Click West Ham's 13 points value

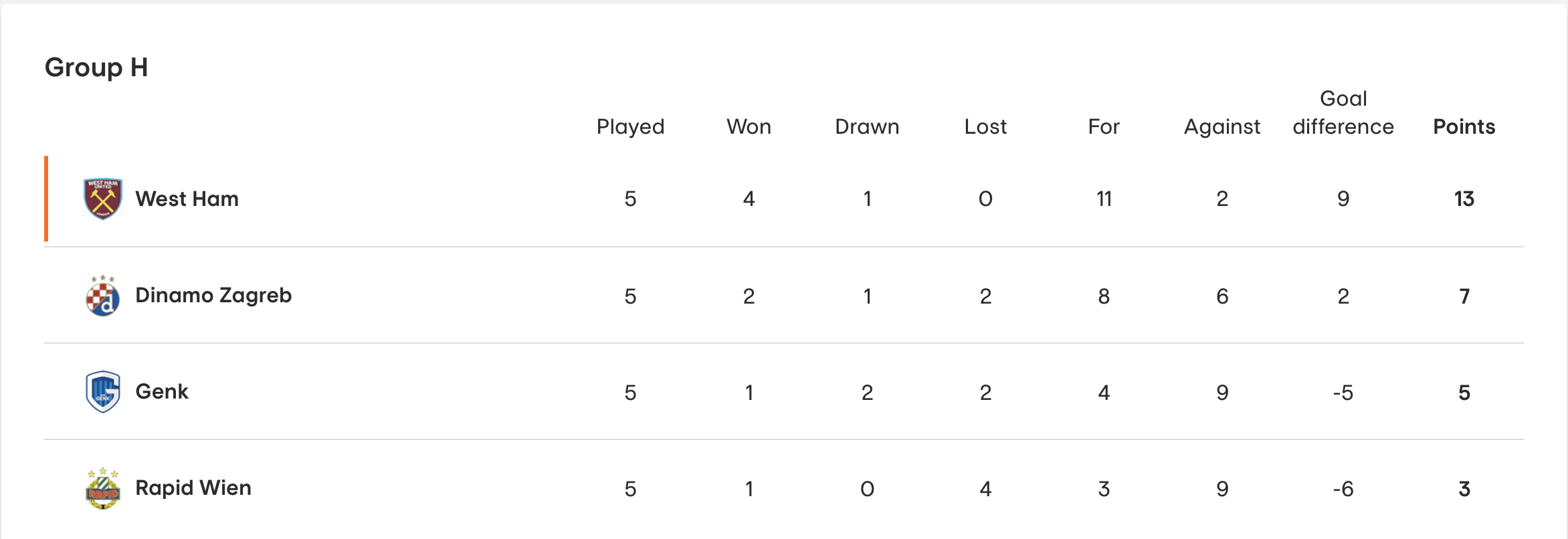[x=1464, y=199]
